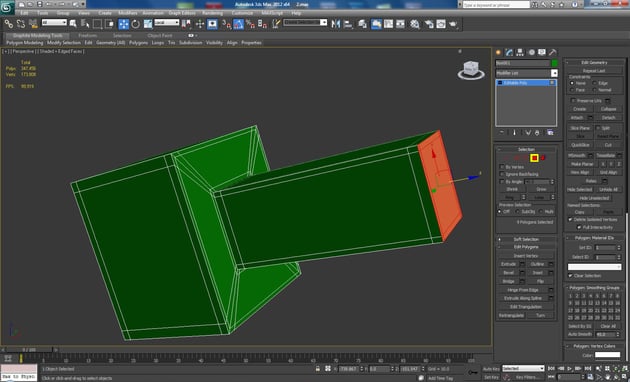Open the reference coordinate system dropdown
This screenshot has height=382, width=630.
[166, 23]
